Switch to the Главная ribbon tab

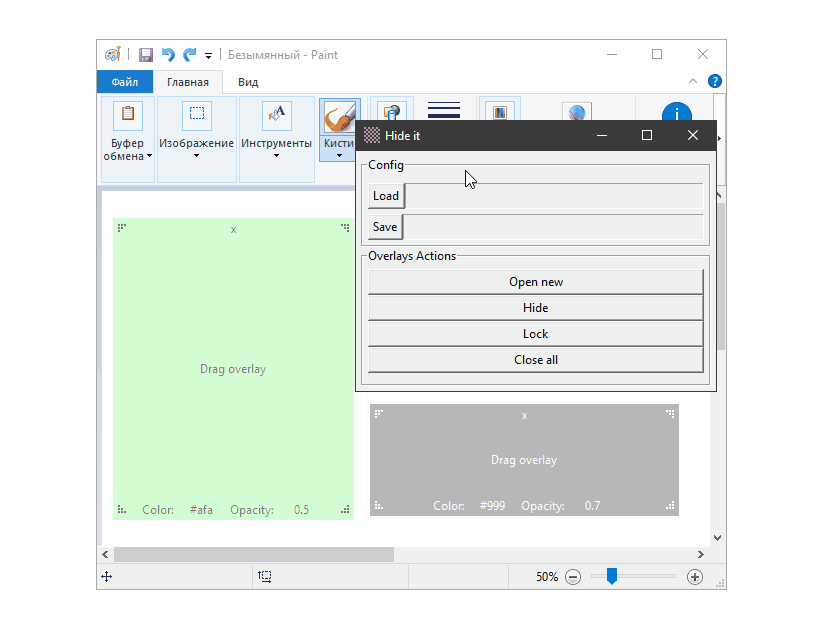click(188, 82)
